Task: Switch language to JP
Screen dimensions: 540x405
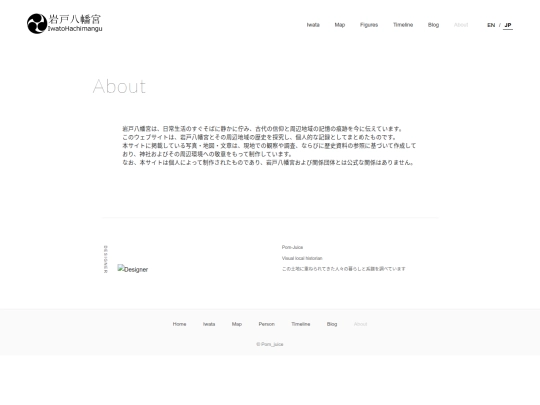Action: coord(508,25)
